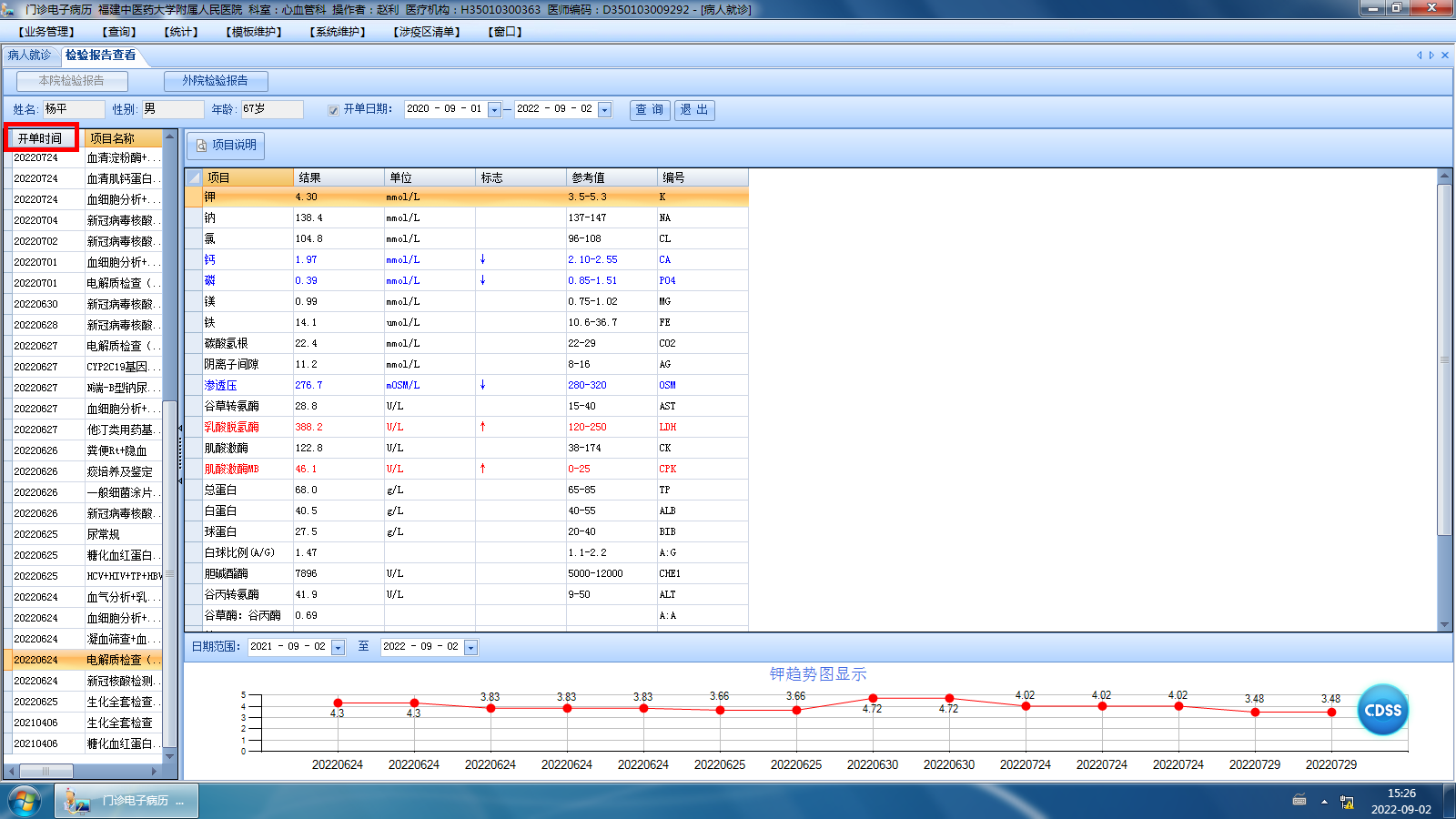This screenshot has height=819, width=1456.
Task: Open the Windows Start menu
Action: point(25,802)
